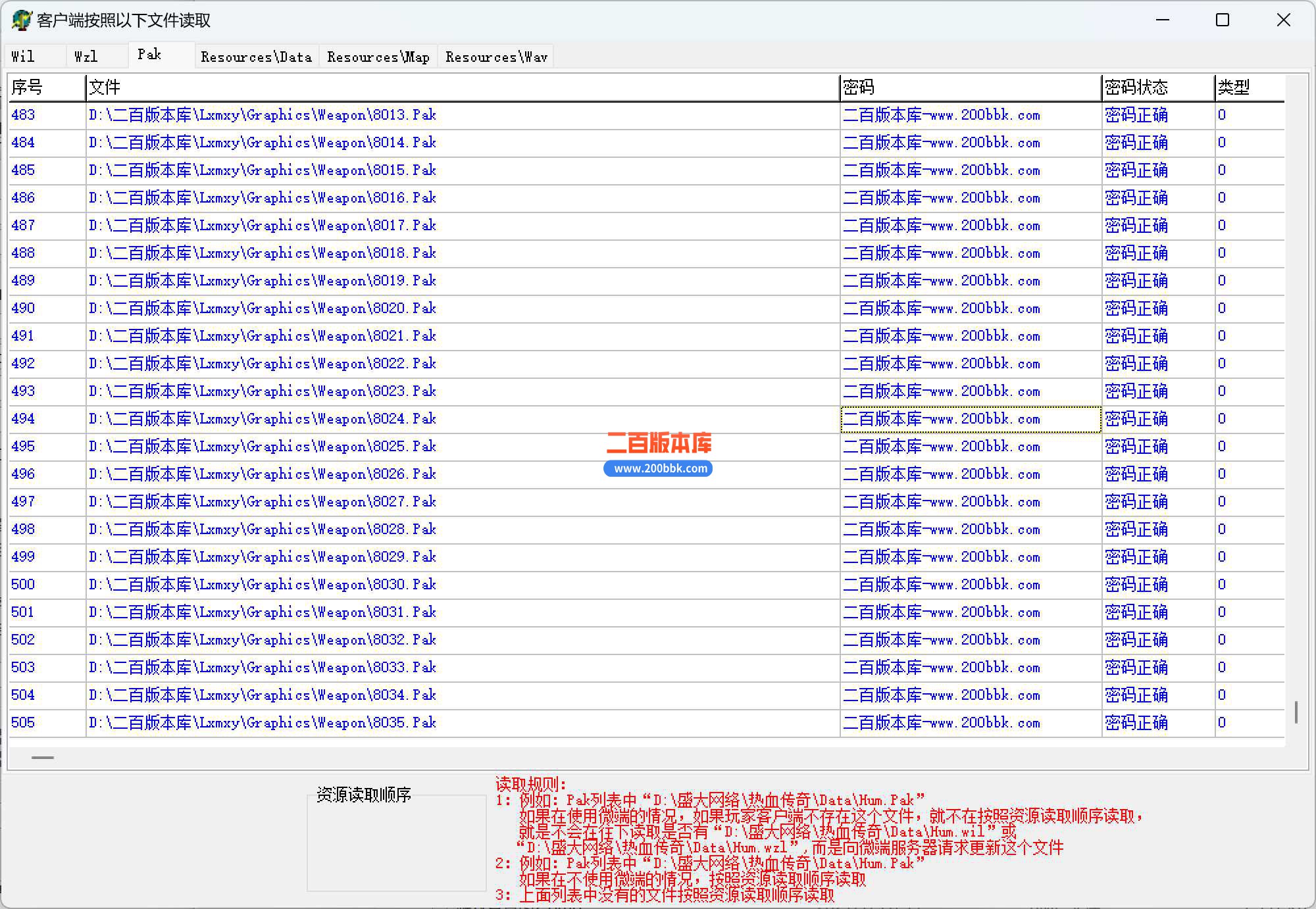Click the vertical scrollbar thumb
The image size is (1316, 909).
pos(1296,712)
